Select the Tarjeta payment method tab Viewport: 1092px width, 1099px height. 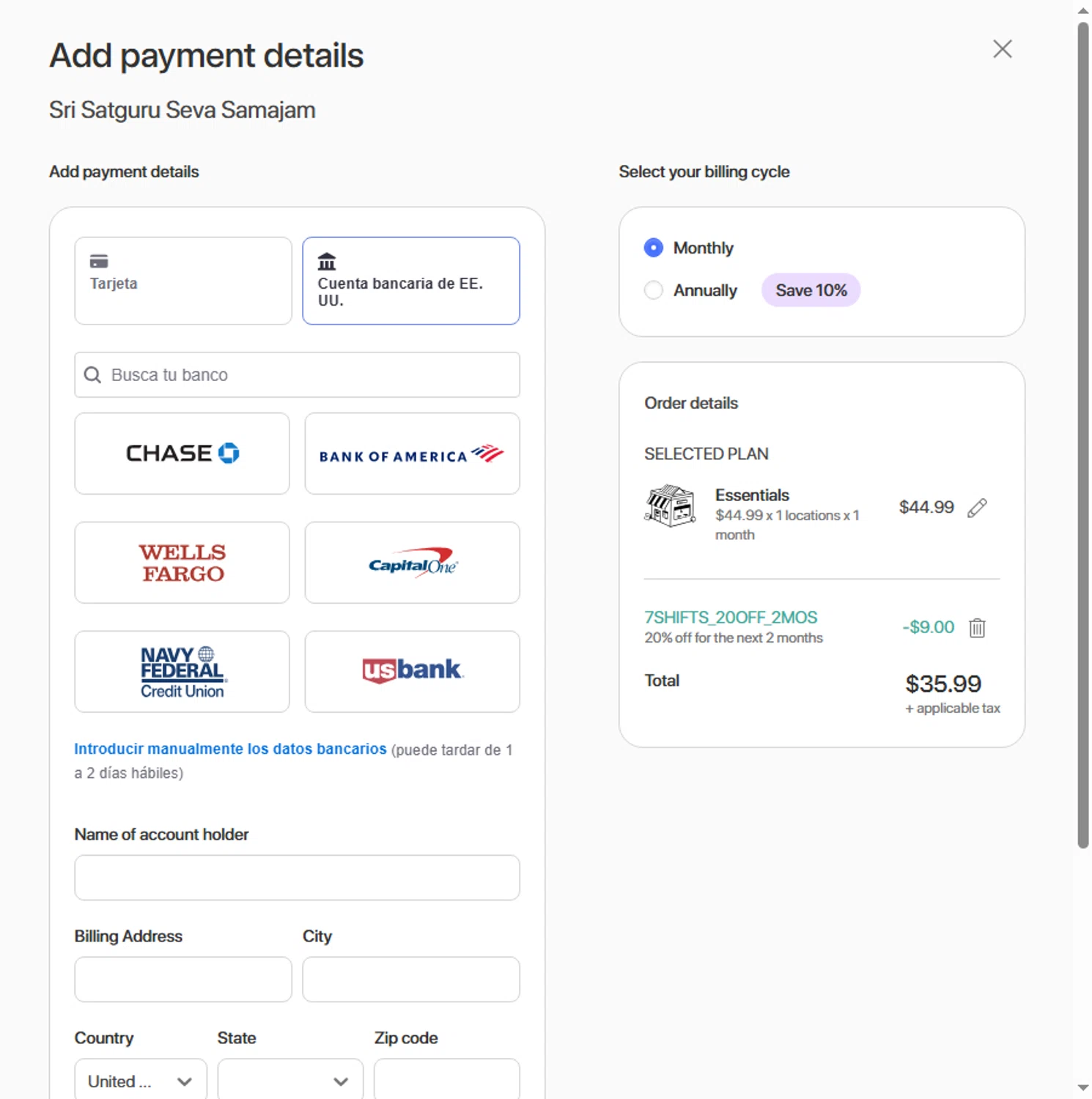click(x=183, y=281)
